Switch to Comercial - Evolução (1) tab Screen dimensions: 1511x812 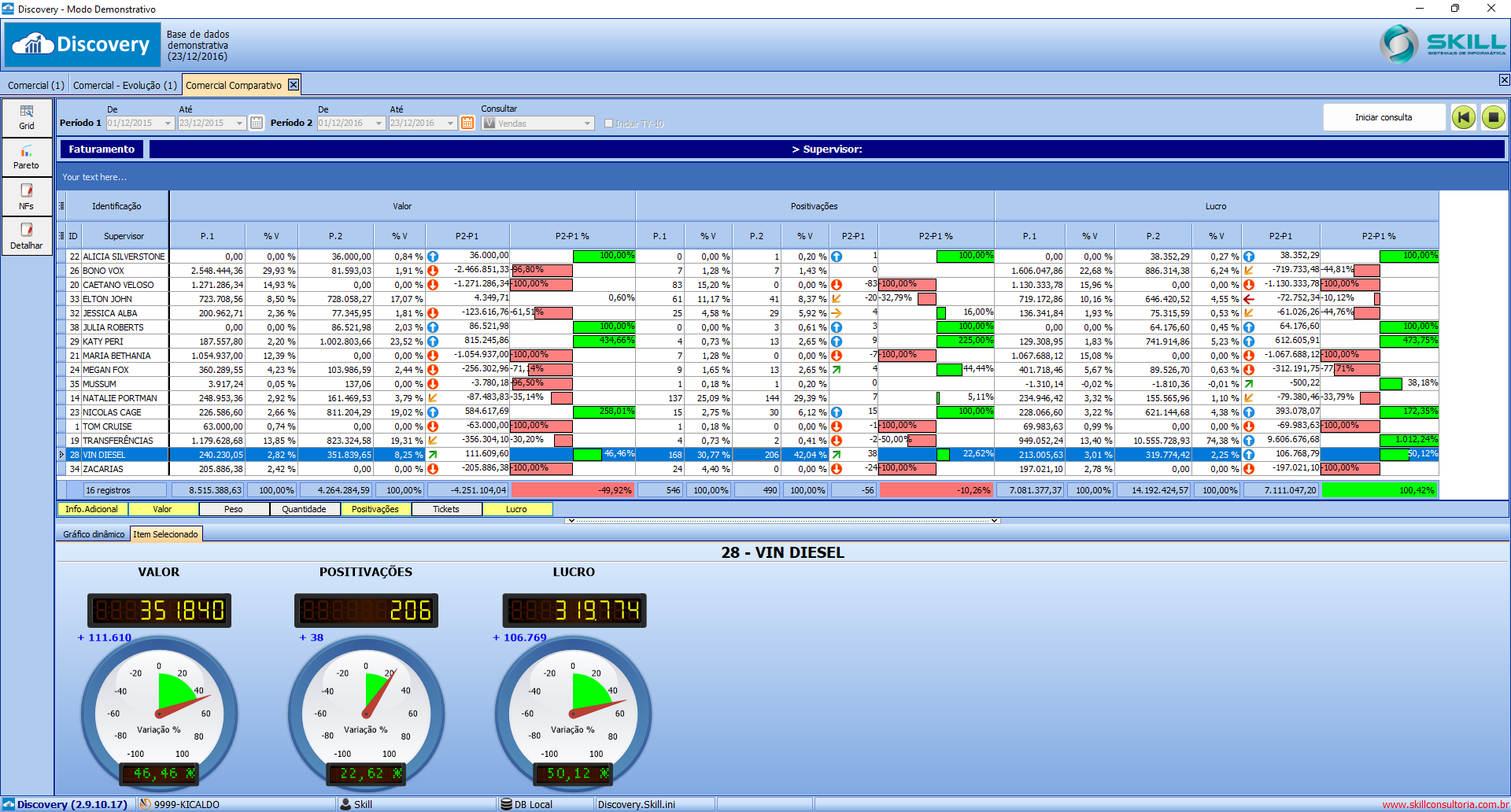click(x=125, y=85)
